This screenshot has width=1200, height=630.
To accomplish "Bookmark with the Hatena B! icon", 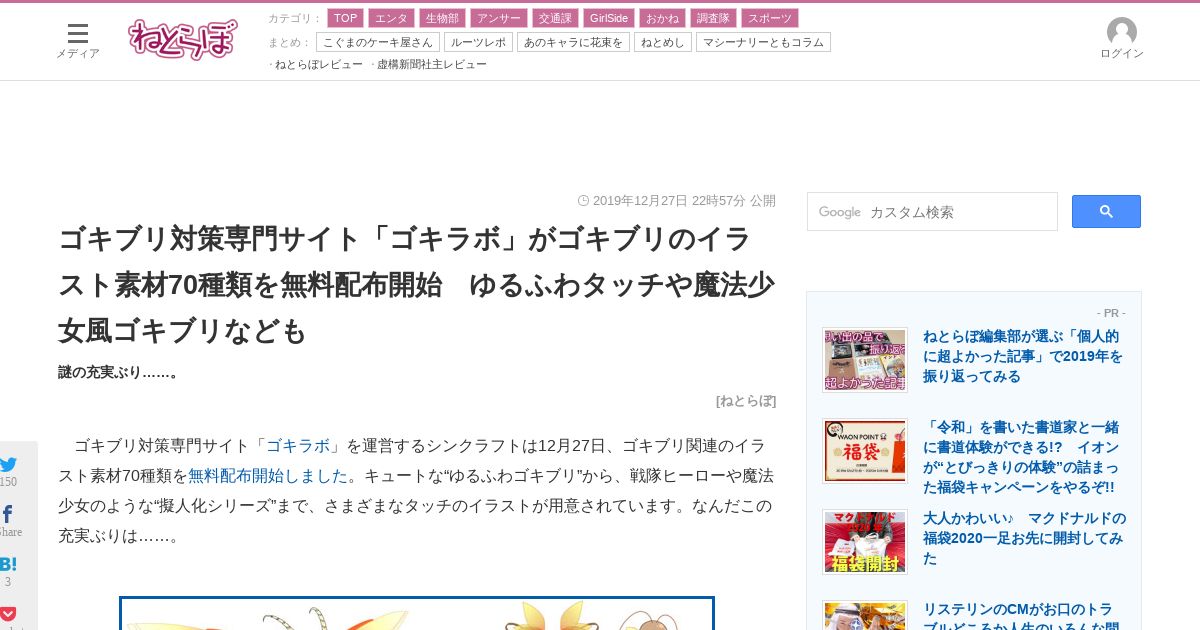I will tap(8, 564).
